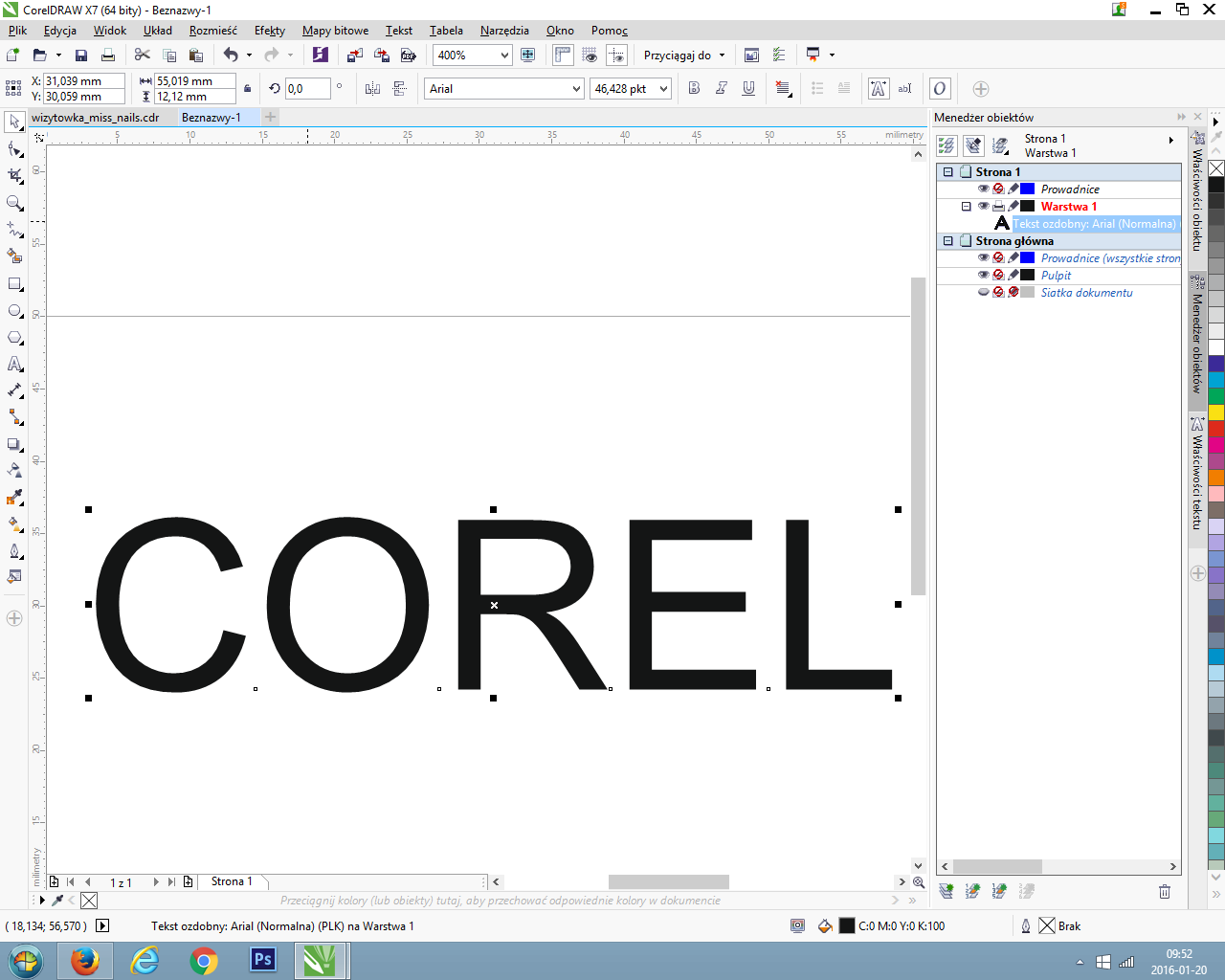Toggle visibility eye of the Pulpit layer
This screenshot has height=980, width=1225.
pyautogui.click(x=983, y=276)
